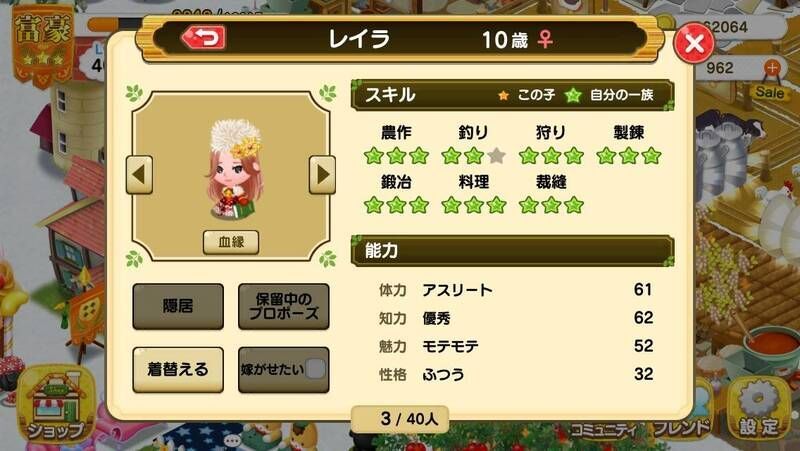Image resolution: width=800 pixels, height=451 pixels.
Task: Open the ショップ shop icon
Action: [56, 404]
